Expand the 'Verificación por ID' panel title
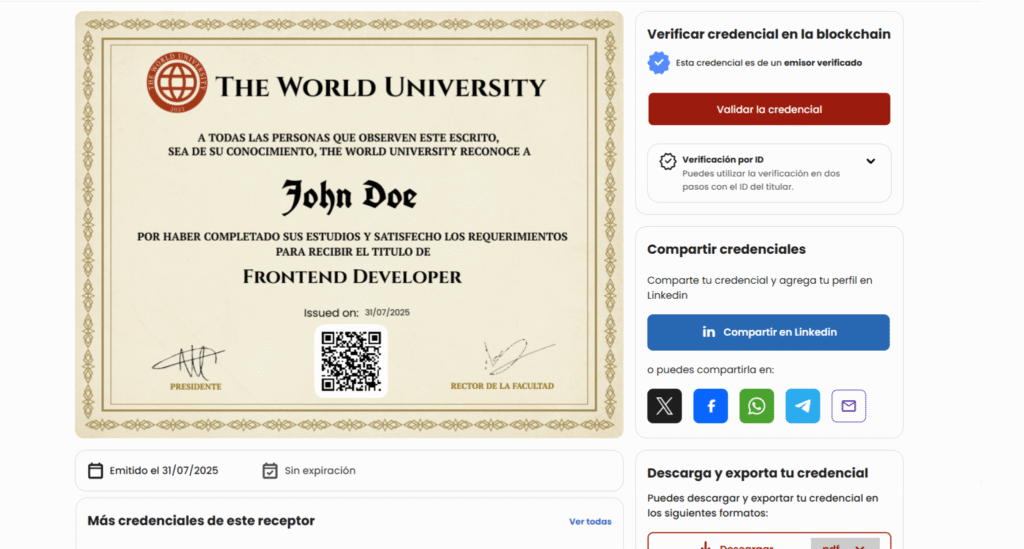The image size is (1024, 549). coord(723,160)
